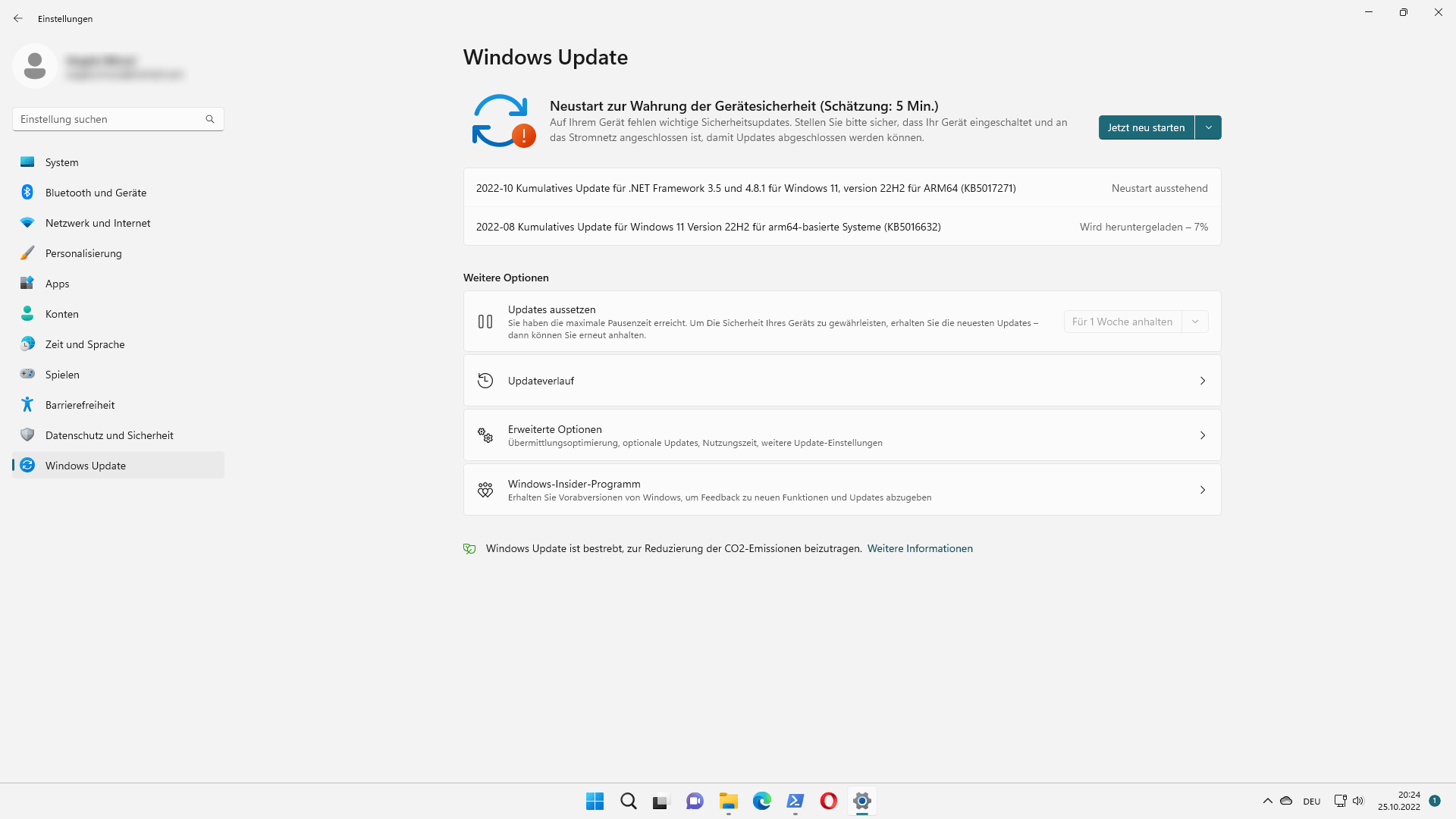1456x819 pixels.
Task: Click the Neustart ausstehend status text
Action: tap(1159, 188)
